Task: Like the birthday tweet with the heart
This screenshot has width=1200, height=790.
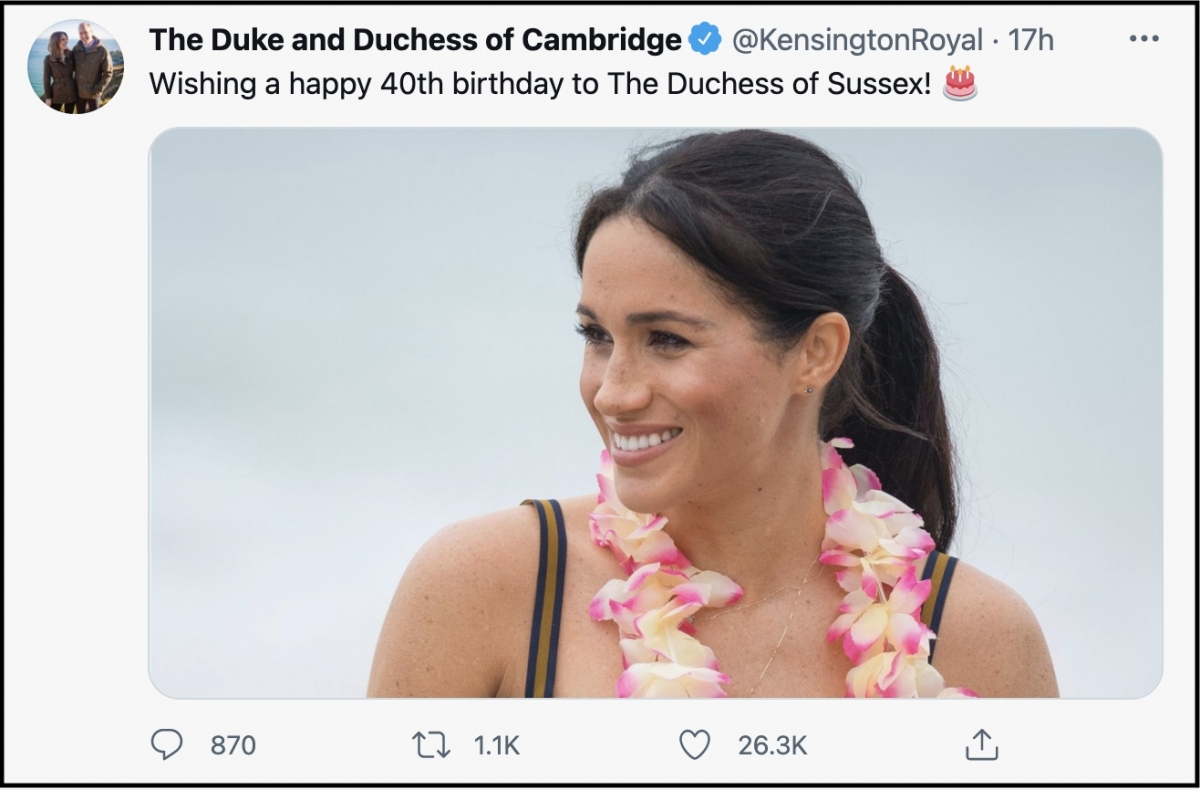Action: pyautogui.click(x=694, y=744)
